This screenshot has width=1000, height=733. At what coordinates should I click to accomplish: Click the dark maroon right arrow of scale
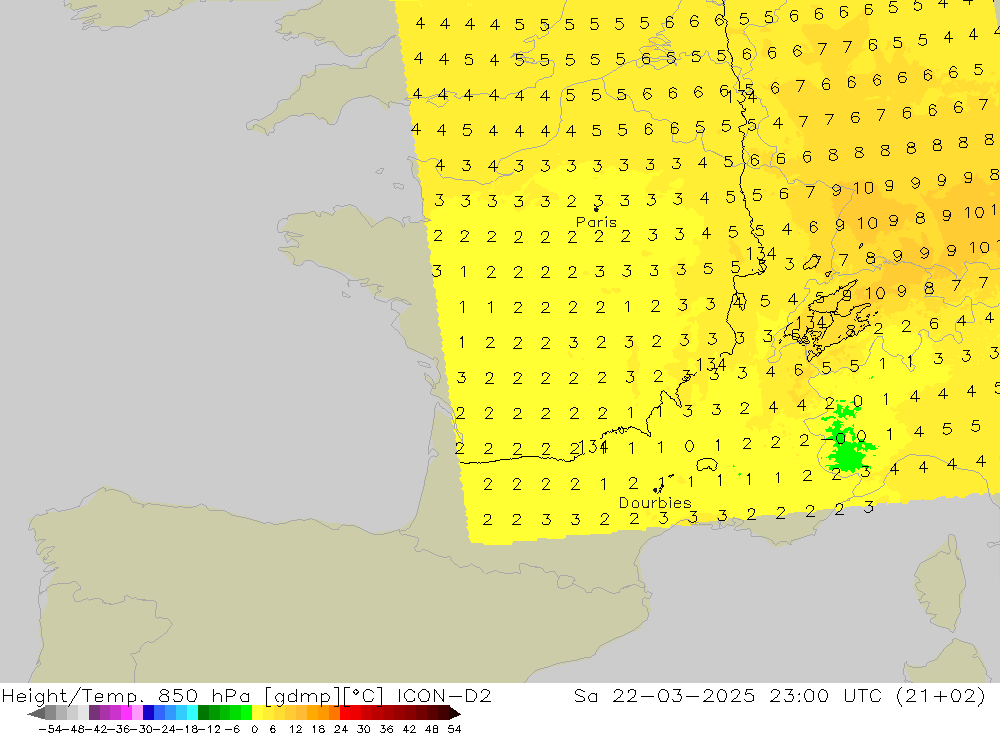(455, 713)
